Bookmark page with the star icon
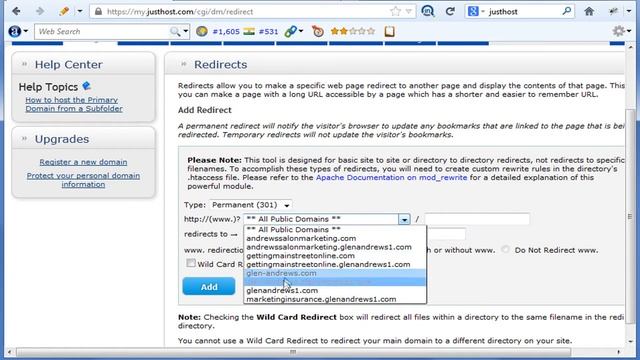This screenshot has width=640, height=360. tap(395, 11)
